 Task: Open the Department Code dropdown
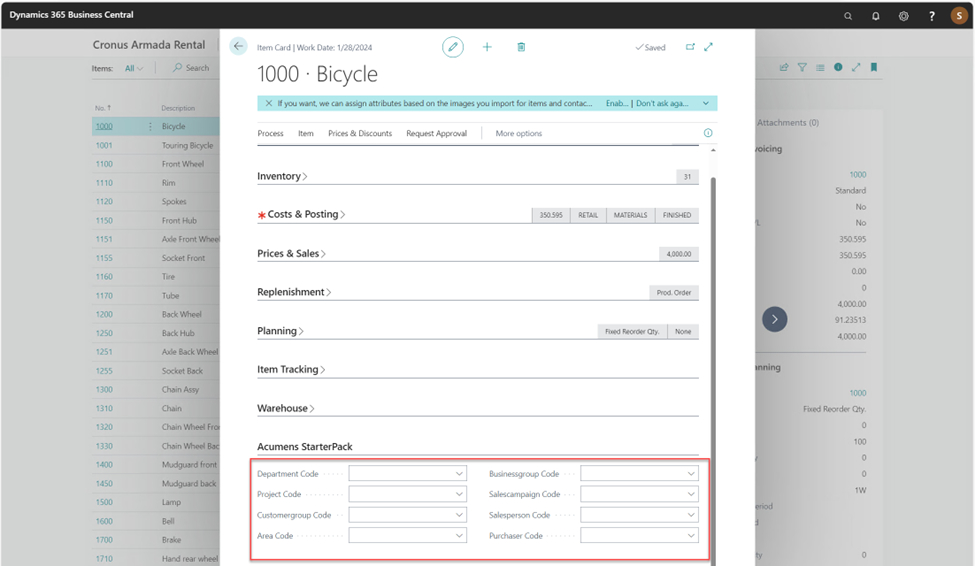(x=459, y=473)
